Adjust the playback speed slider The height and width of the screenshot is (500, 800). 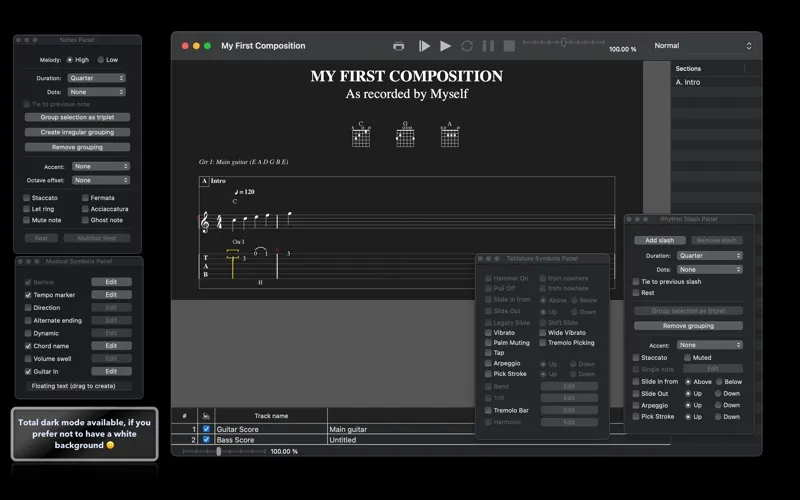(x=563, y=42)
